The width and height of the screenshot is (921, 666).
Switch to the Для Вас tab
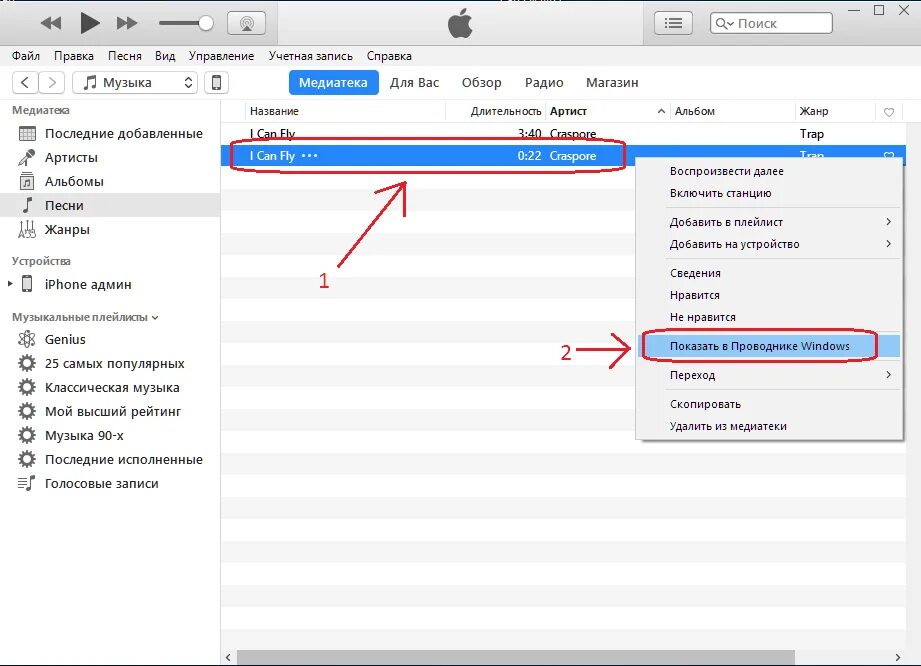(x=414, y=82)
